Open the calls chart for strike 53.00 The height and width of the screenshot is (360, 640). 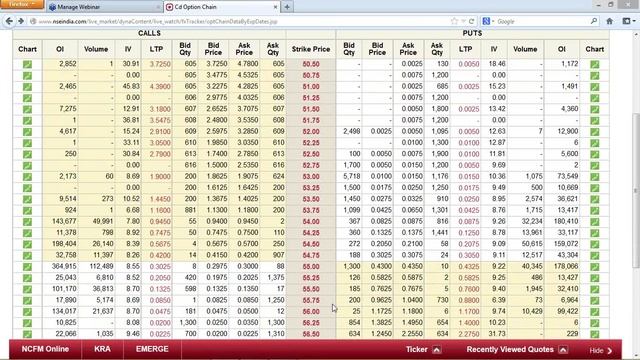point(27,176)
